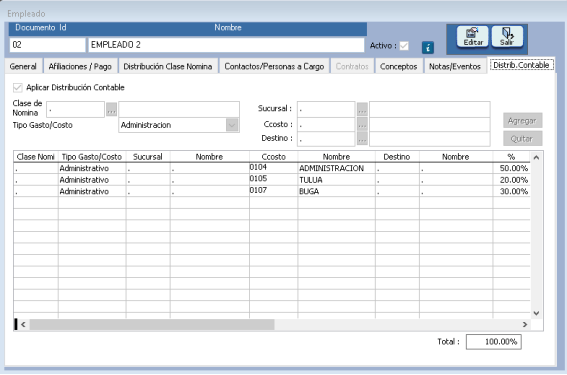Select the 50.00% cell
The image size is (567, 375).
[511, 168]
